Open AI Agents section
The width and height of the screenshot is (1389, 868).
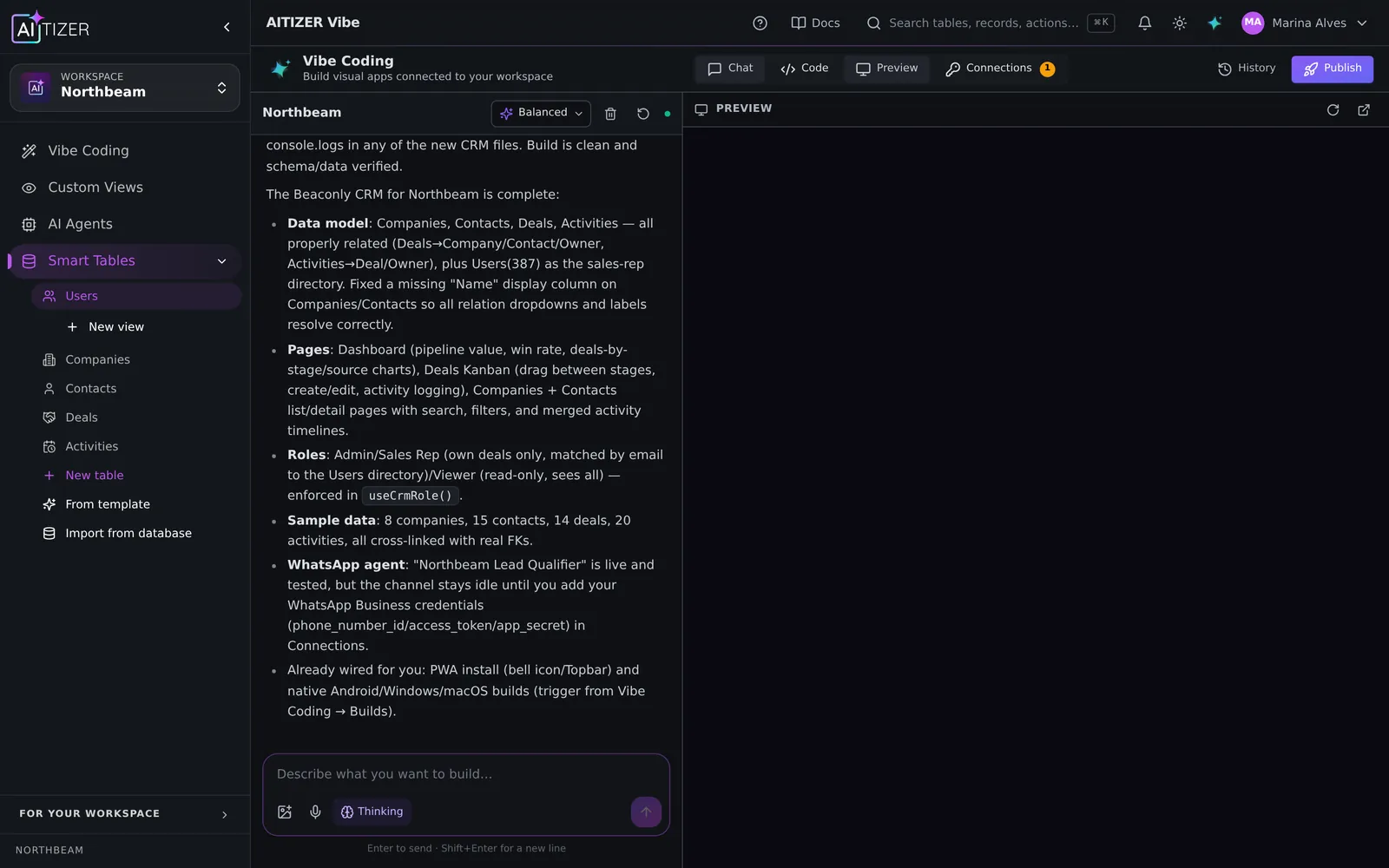click(125, 224)
